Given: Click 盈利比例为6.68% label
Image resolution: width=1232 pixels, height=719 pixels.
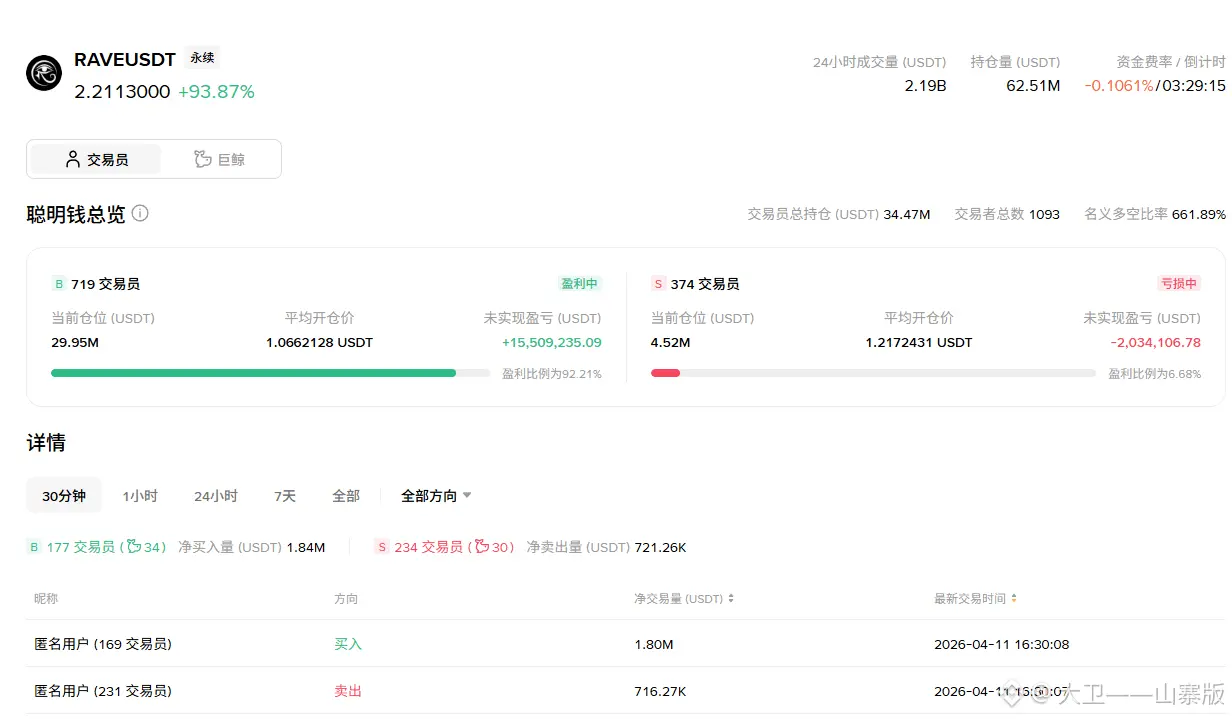Looking at the screenshot, I should pos(1155,374).
